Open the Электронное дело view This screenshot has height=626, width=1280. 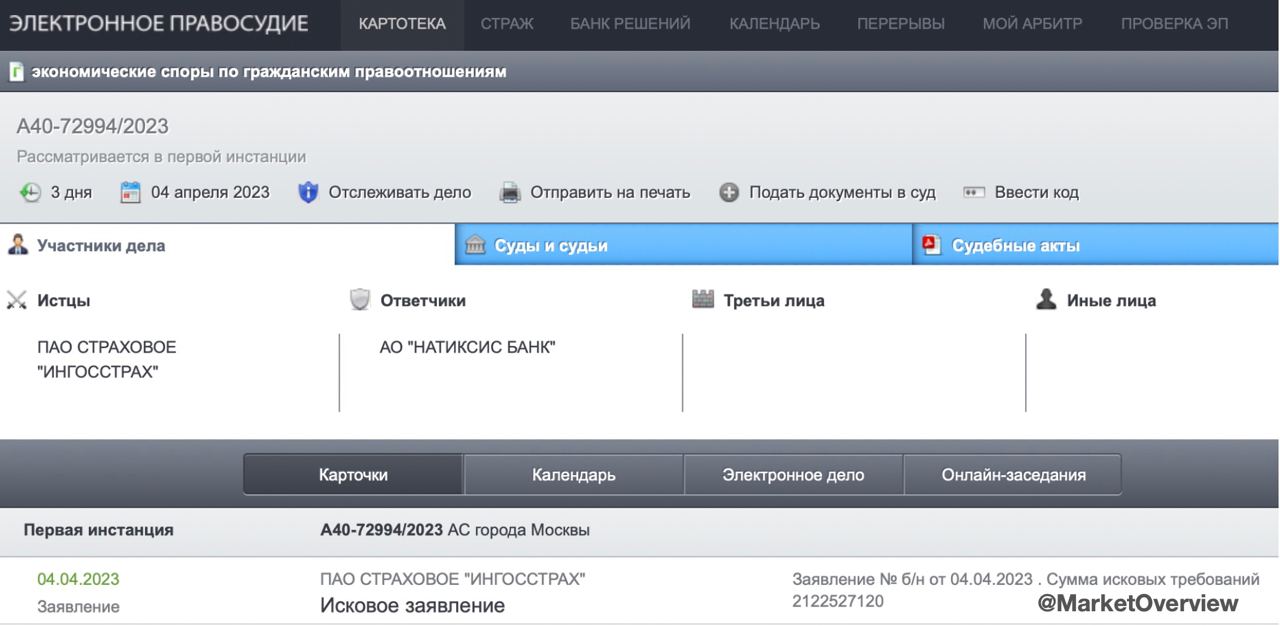coord(793,475)
